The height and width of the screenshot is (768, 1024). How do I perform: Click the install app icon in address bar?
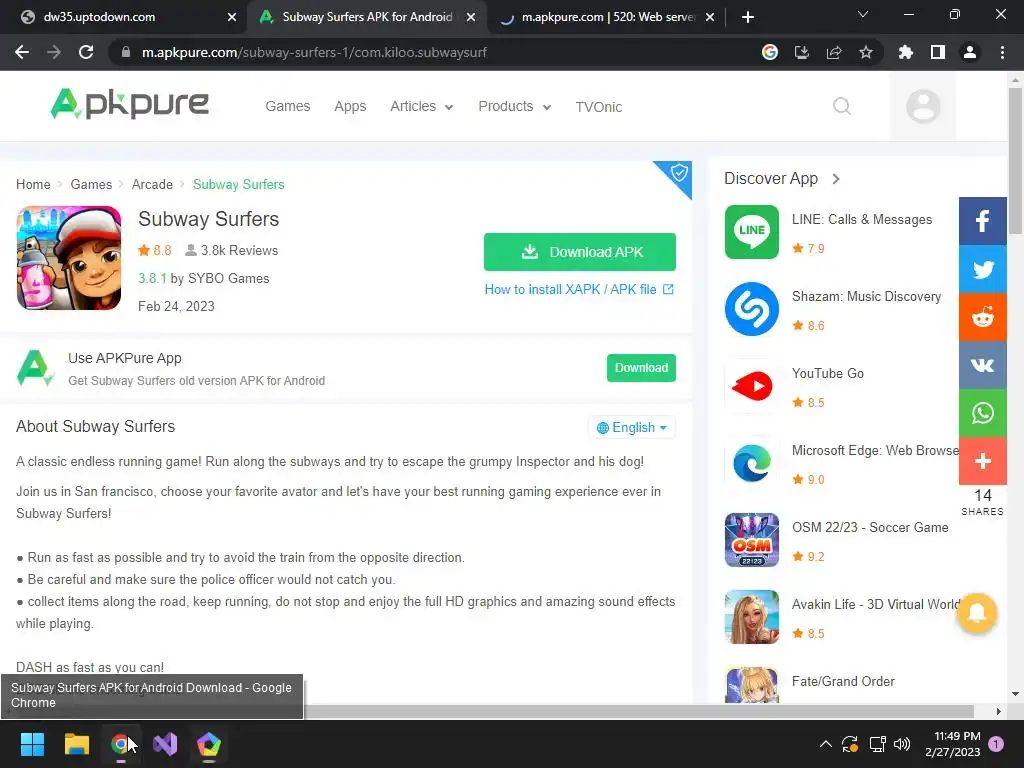802,52
